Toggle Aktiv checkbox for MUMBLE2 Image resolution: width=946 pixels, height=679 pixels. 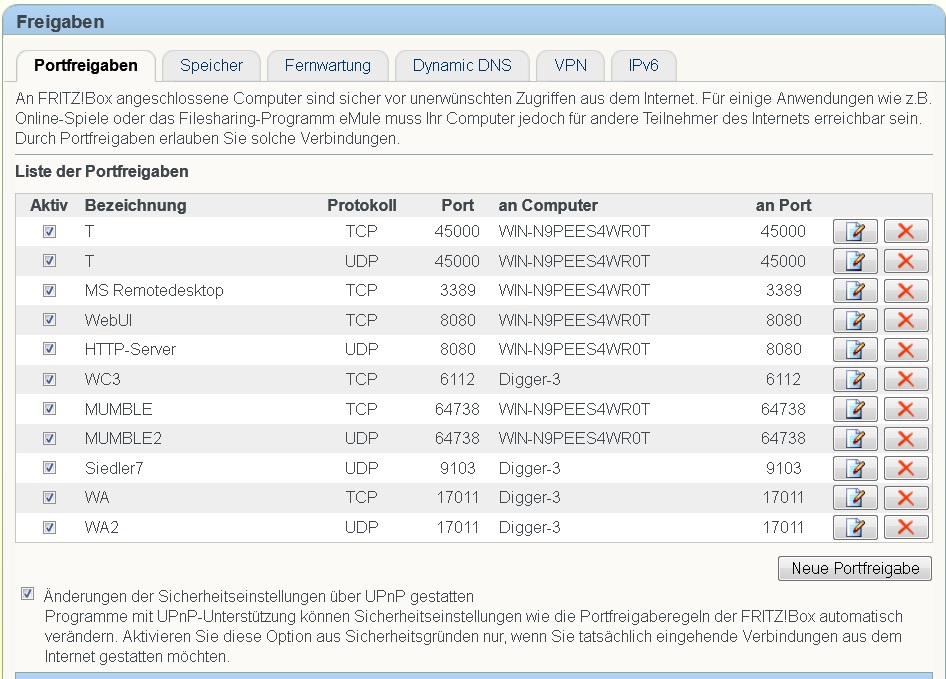tap(49, 438)
